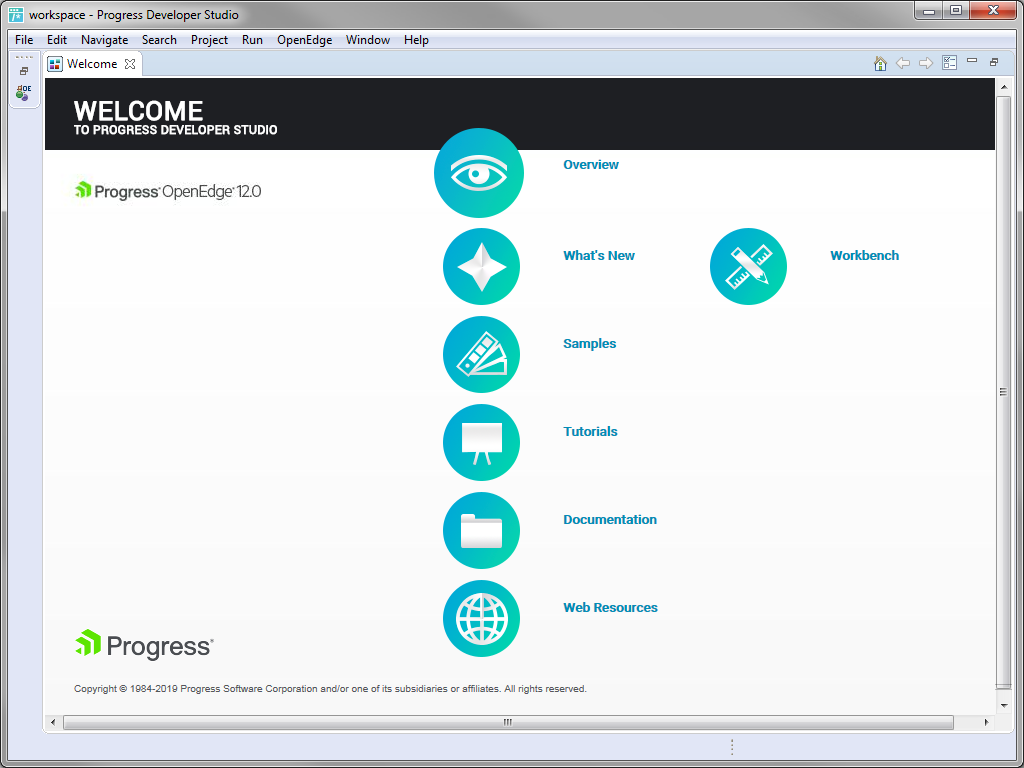The width and height of the screenshot is (1024, 768).
Task: Open the Overview eye icon
Action: coord(479,173)
